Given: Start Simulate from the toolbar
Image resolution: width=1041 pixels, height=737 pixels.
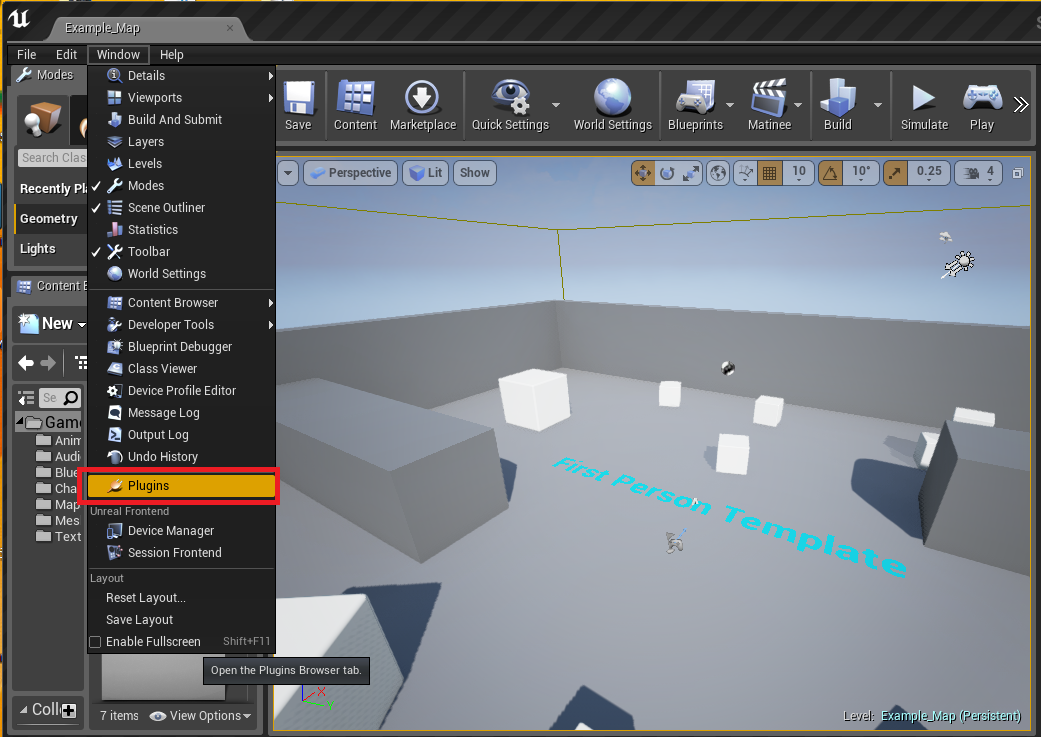Looking at the screenshot, I should (x=924, y=105).
